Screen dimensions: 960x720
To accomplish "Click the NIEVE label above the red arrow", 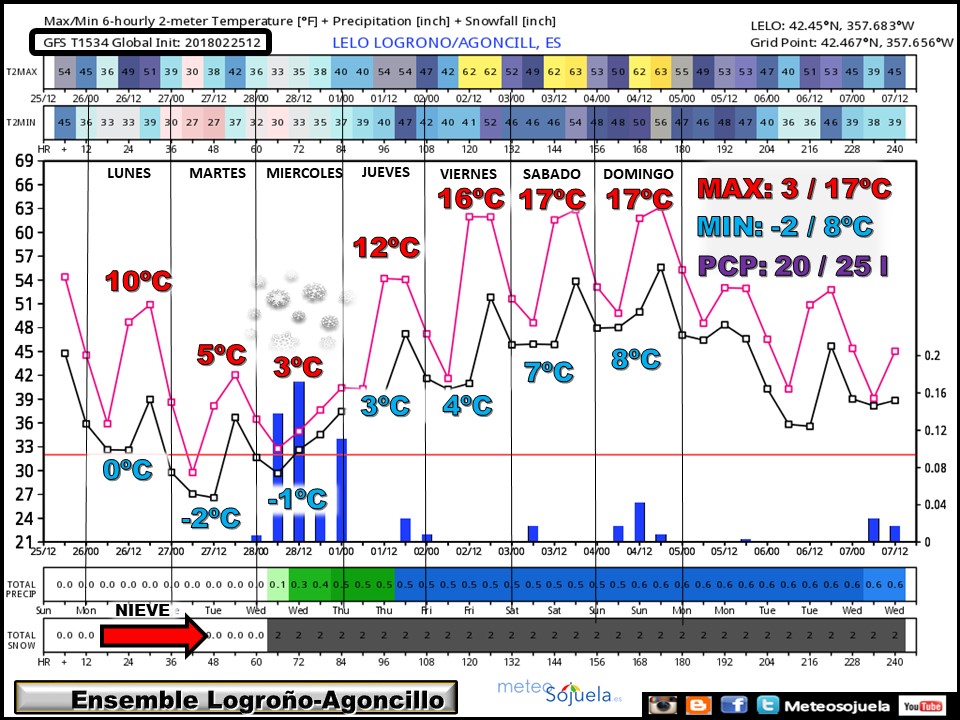I will click(143, 610).
